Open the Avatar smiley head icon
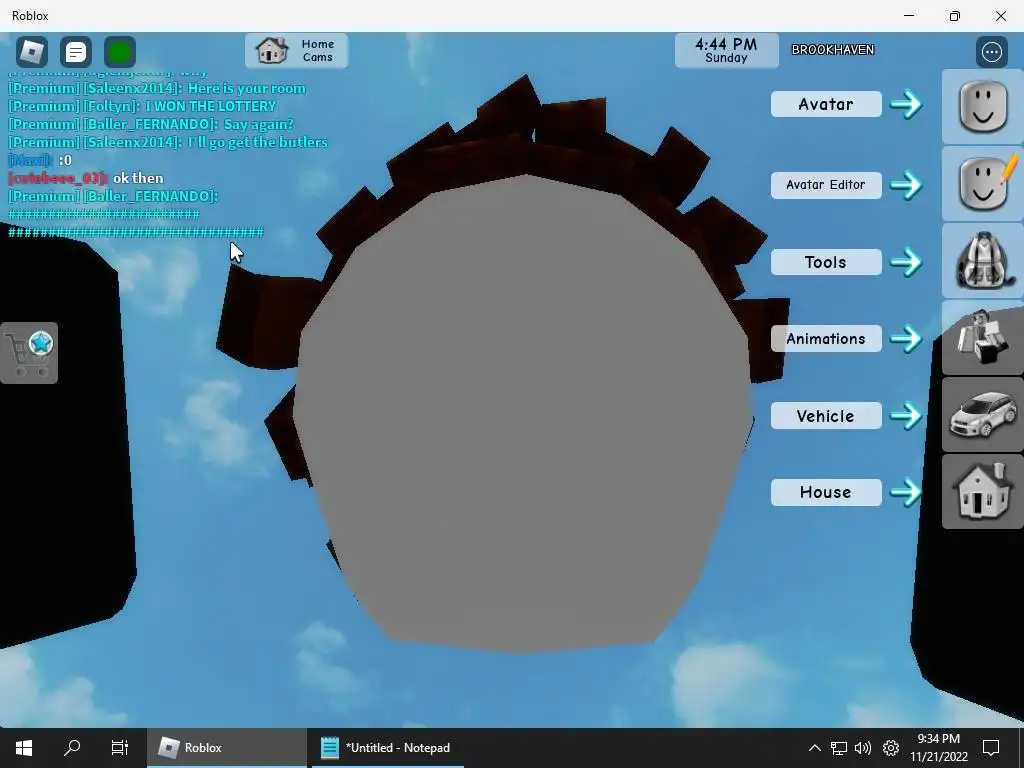This screenshot has height=768, width=1024. pyautogui.click(x=983, y=106)
